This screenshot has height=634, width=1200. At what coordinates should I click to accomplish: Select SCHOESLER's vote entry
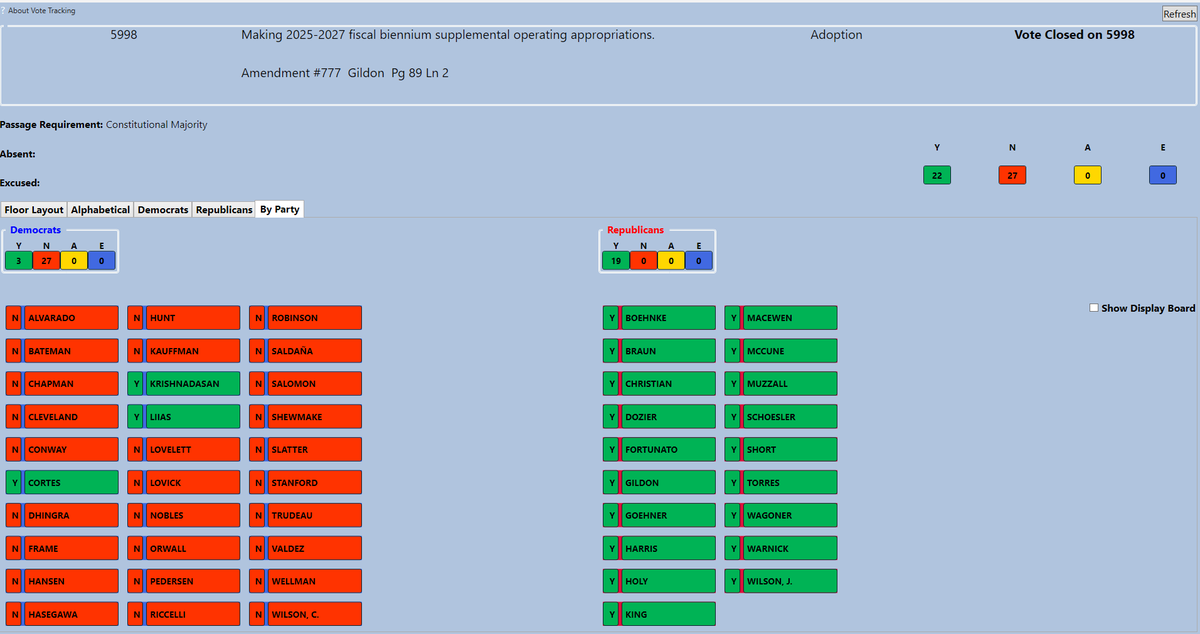pyautogui.click(x=781, y=417)
